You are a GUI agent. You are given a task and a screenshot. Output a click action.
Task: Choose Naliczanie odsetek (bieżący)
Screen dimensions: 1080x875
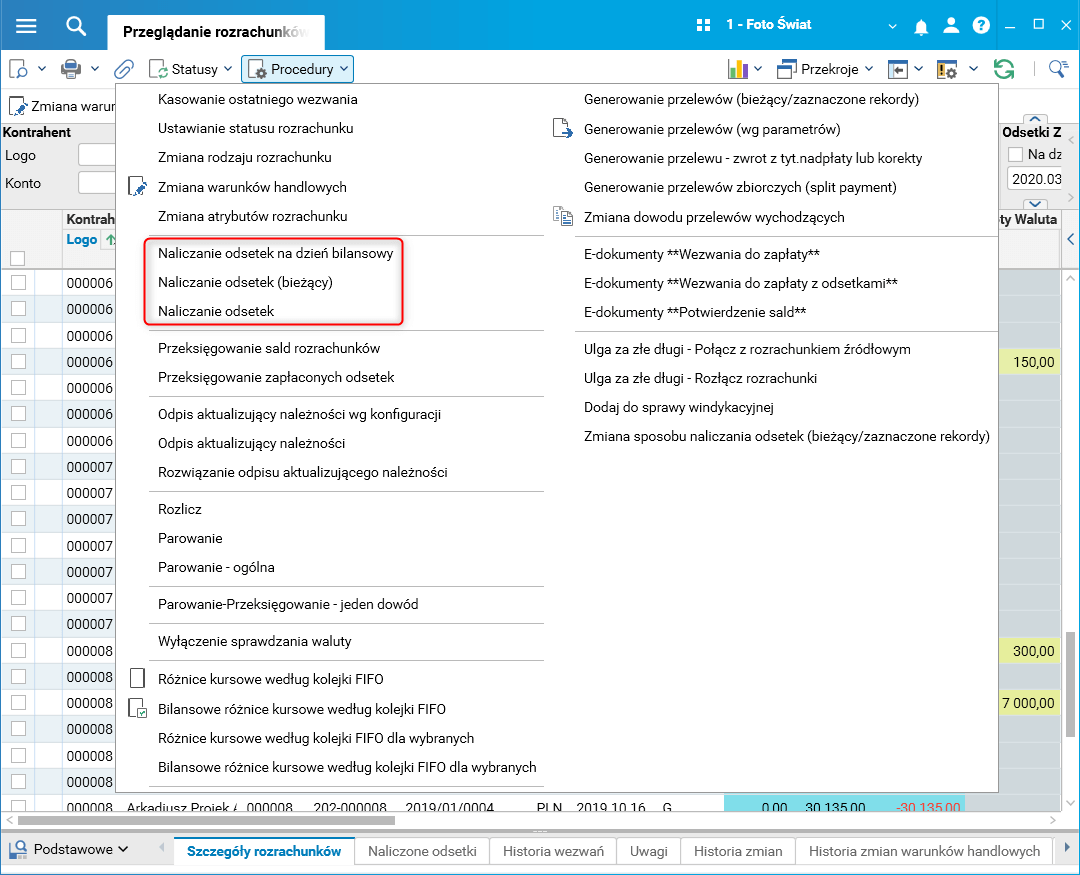pos(245,282)
